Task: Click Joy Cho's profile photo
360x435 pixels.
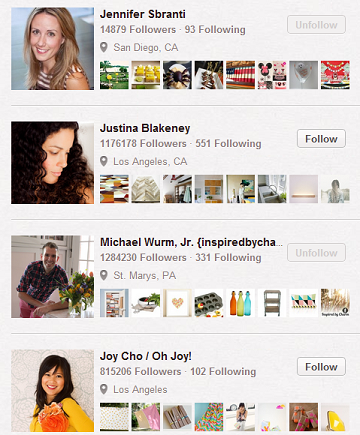Action: click(52, 391)
